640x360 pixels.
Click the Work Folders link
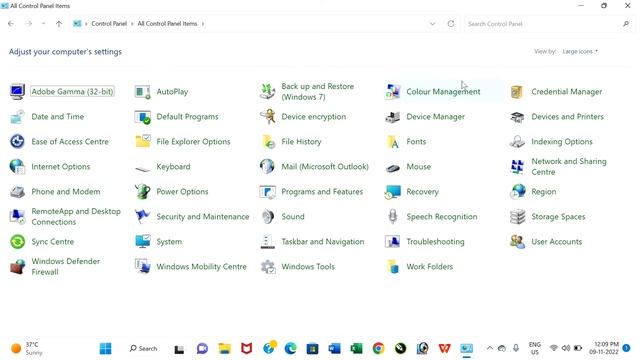click(429, 267)
